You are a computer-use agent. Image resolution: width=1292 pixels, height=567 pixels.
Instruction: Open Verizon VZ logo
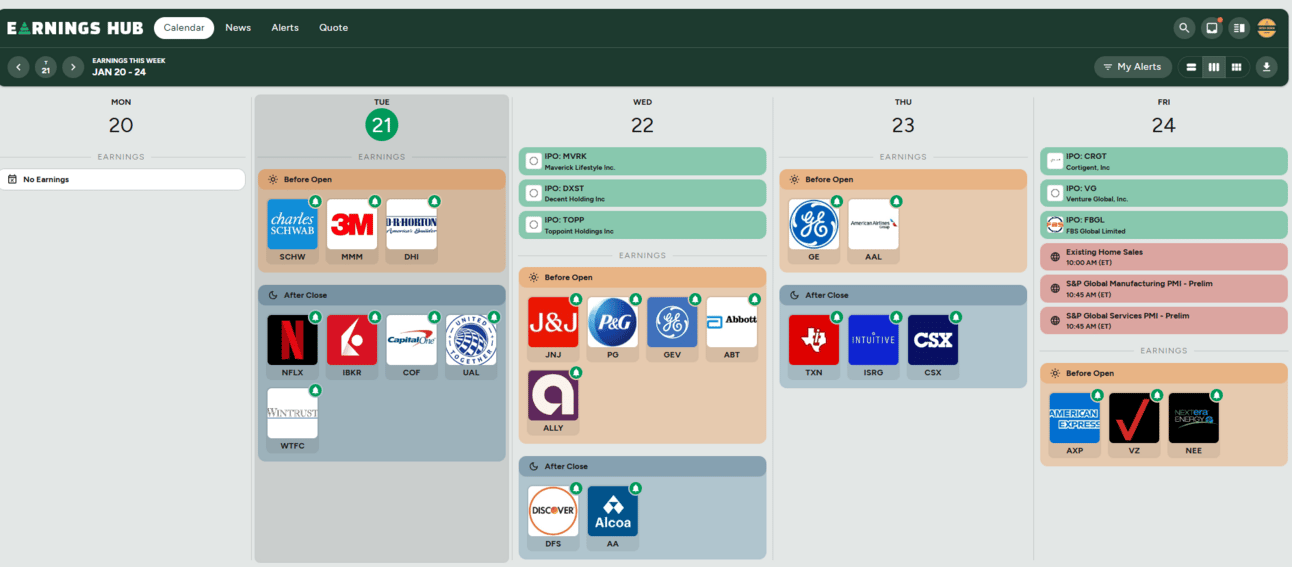(1134, 418)
